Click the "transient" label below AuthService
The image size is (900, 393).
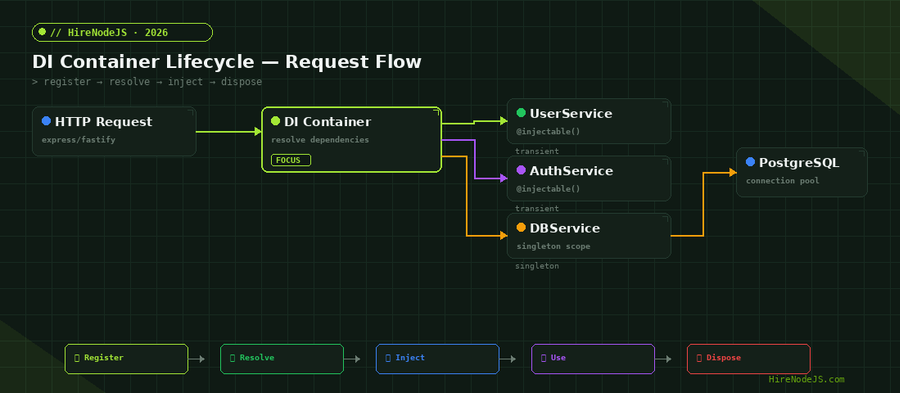[x=537, y=209]
